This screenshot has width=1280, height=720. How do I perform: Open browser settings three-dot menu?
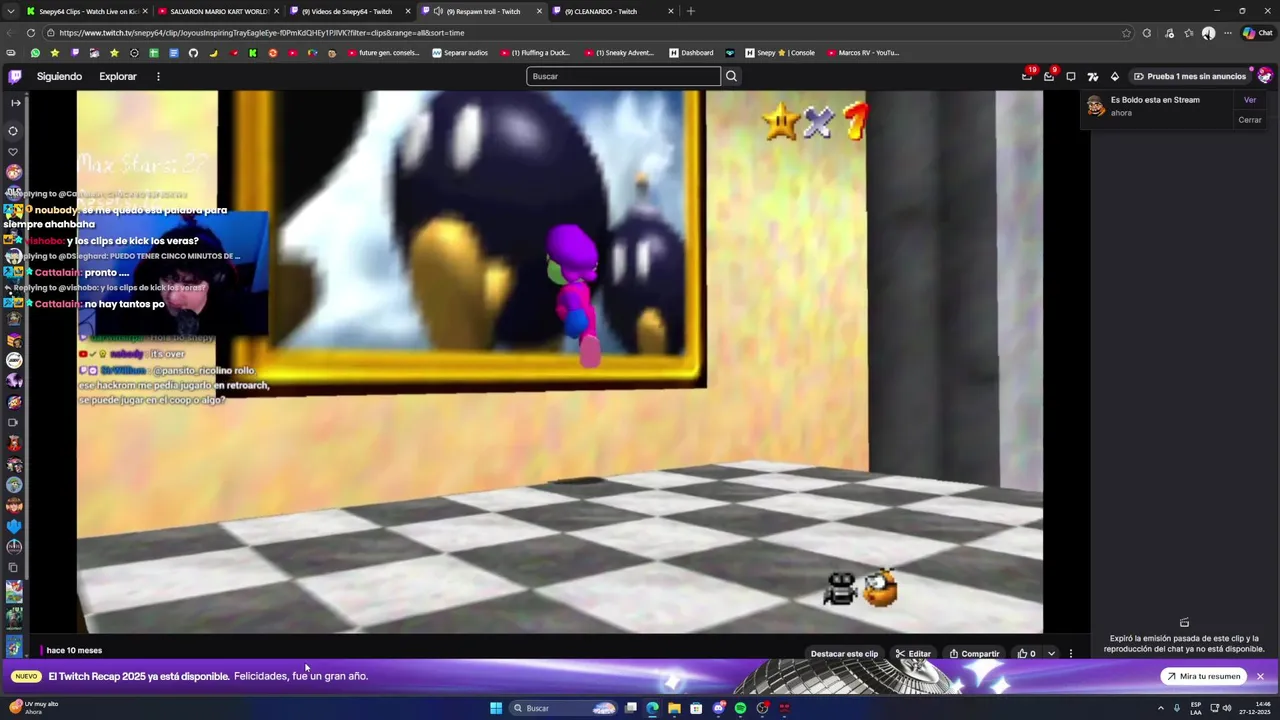1228,32
